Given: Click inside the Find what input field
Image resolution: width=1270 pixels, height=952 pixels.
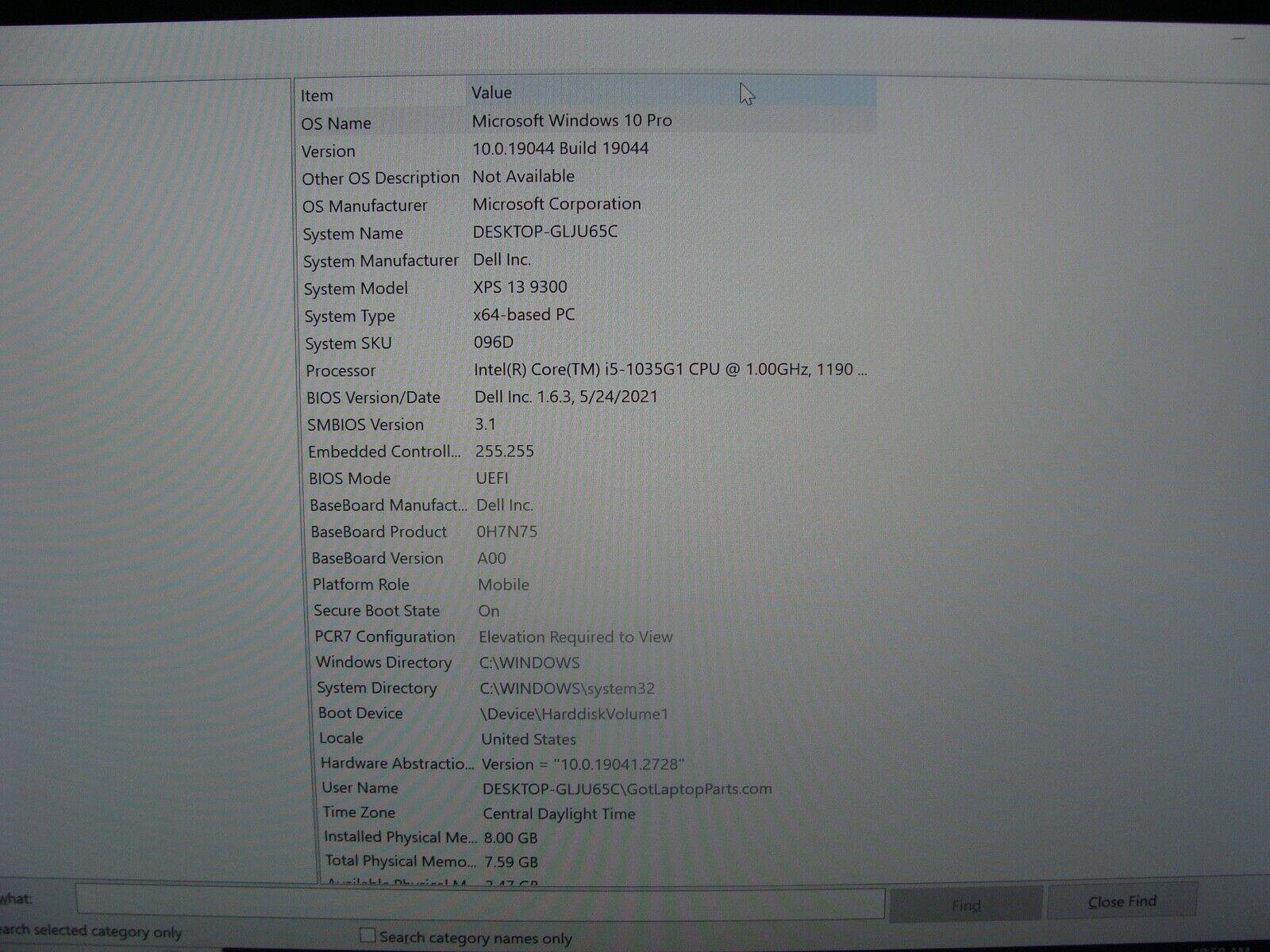Looking at the screenshot, I should click(x=476, y=904).
